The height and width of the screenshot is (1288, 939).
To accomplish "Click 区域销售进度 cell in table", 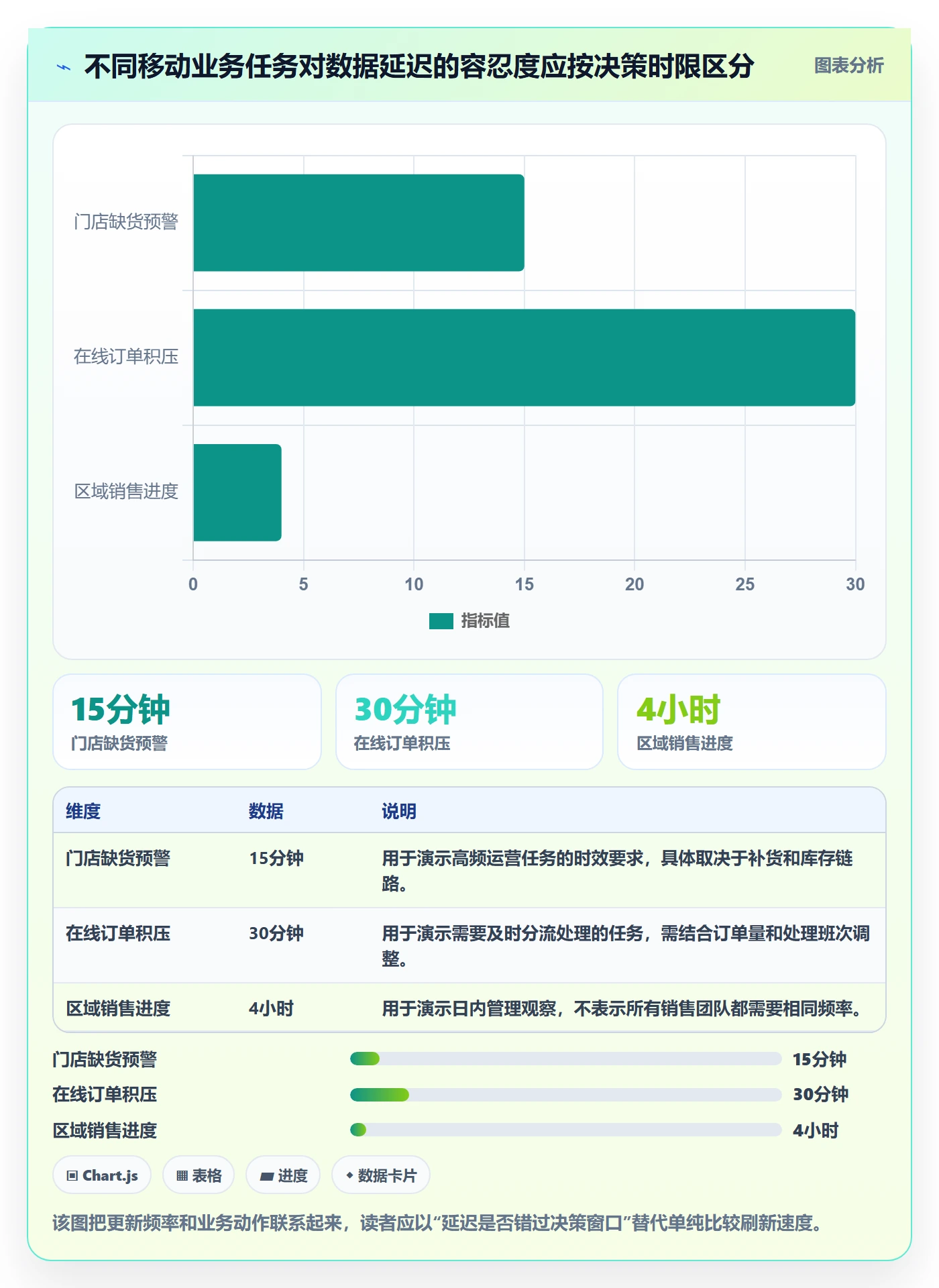I will click(118, 1008).
